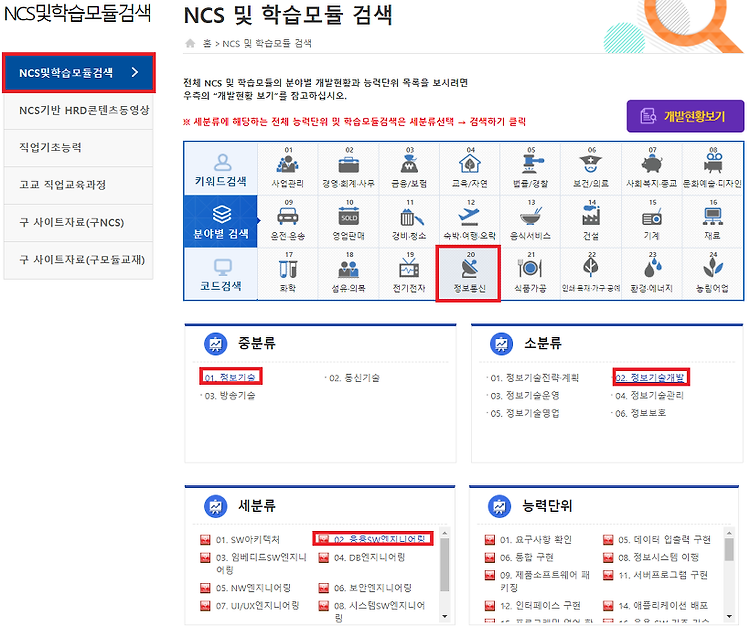
Task: Open 능력단위 item 01. 요구사항 확인
Action: 536,539
